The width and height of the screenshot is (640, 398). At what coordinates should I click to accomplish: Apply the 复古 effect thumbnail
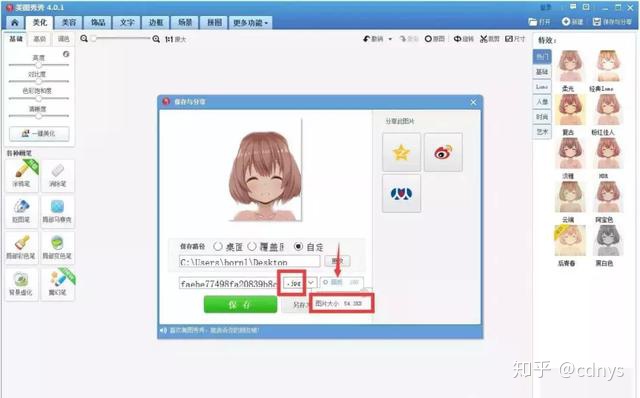pyautogui.click(x=570, y=109)
